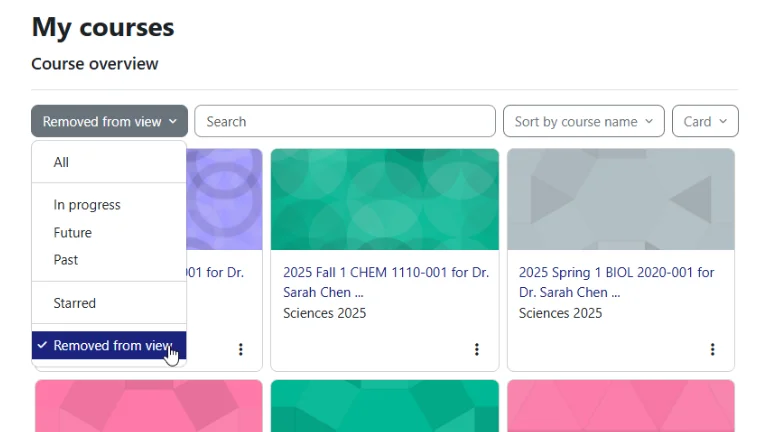This screenshot has height=432, width=768.
Task: Open BIOL 2020-001 course link
Action: [x=616, y=282]
